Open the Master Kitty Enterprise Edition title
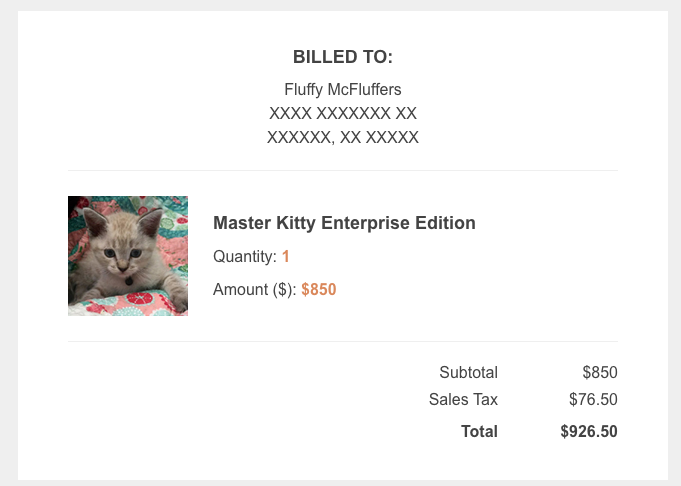The height and width of the screenshot is (486, 681). click(x=344, y=223)
